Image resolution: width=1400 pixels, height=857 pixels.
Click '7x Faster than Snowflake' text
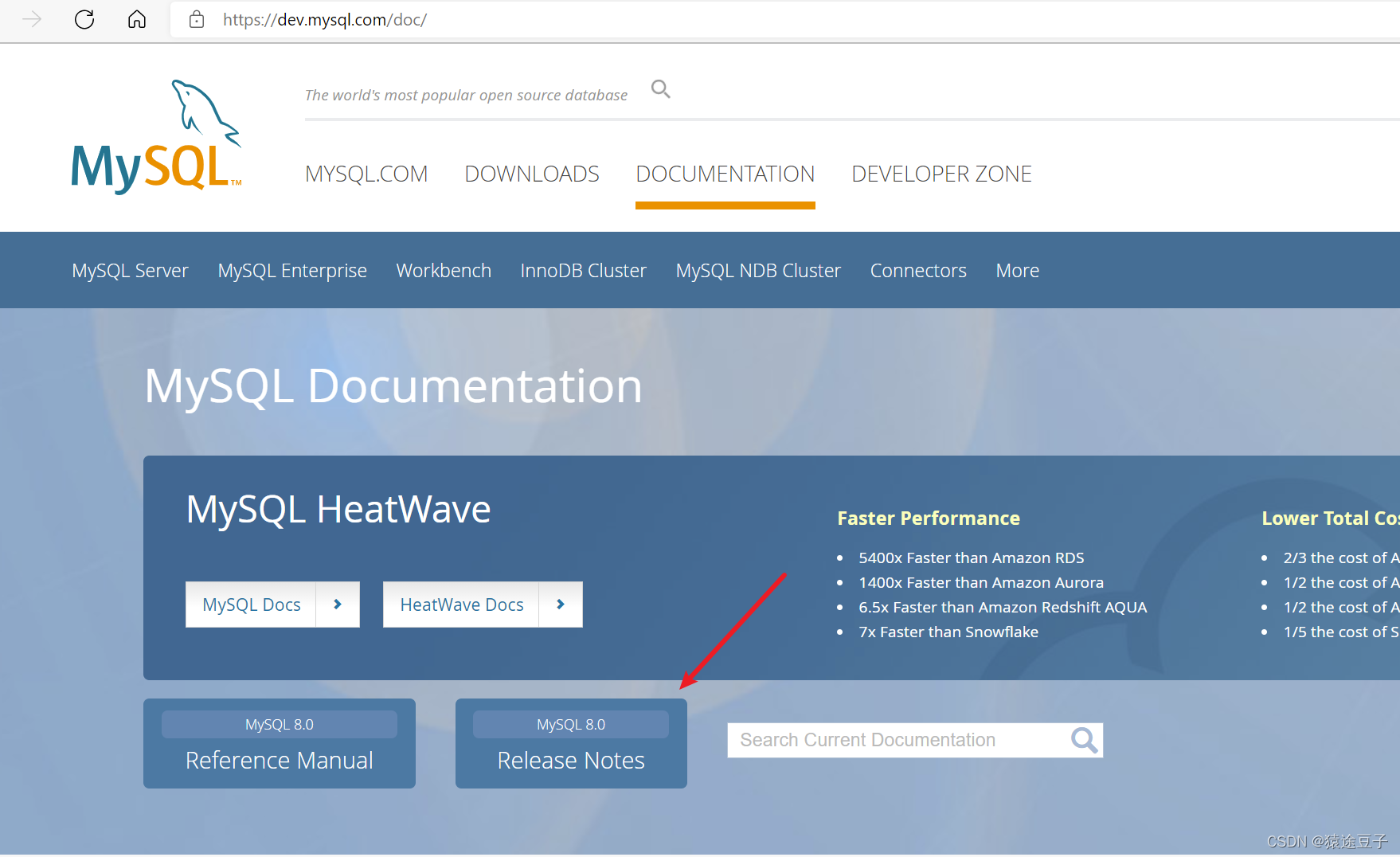coord(948,632)
